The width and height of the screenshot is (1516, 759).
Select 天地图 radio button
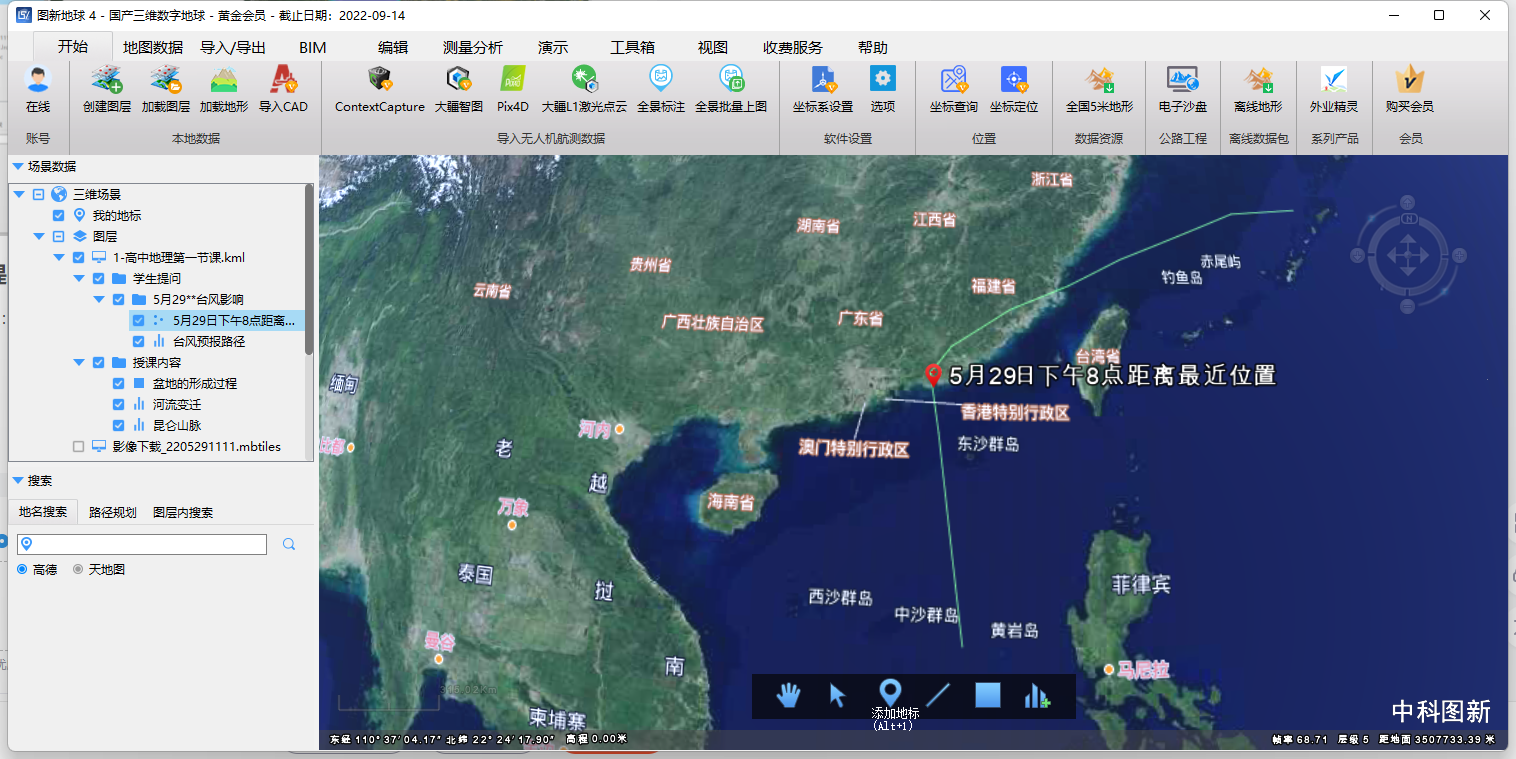(x=78, y=569)
